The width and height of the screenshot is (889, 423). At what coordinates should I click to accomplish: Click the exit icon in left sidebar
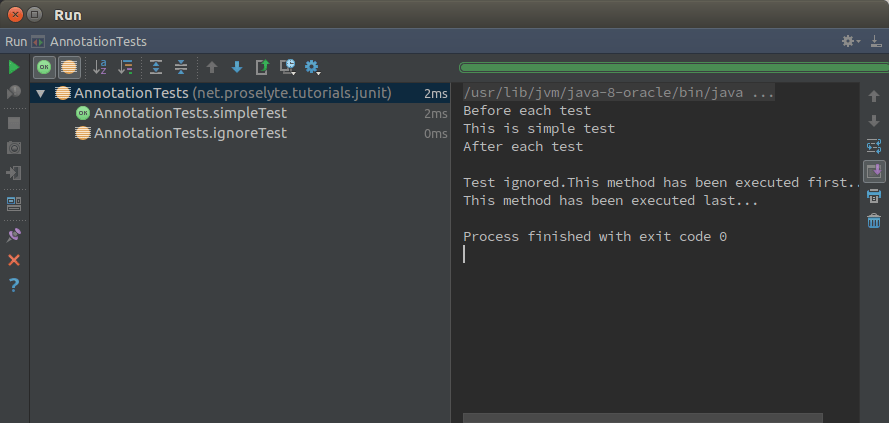tap(14, 172)
